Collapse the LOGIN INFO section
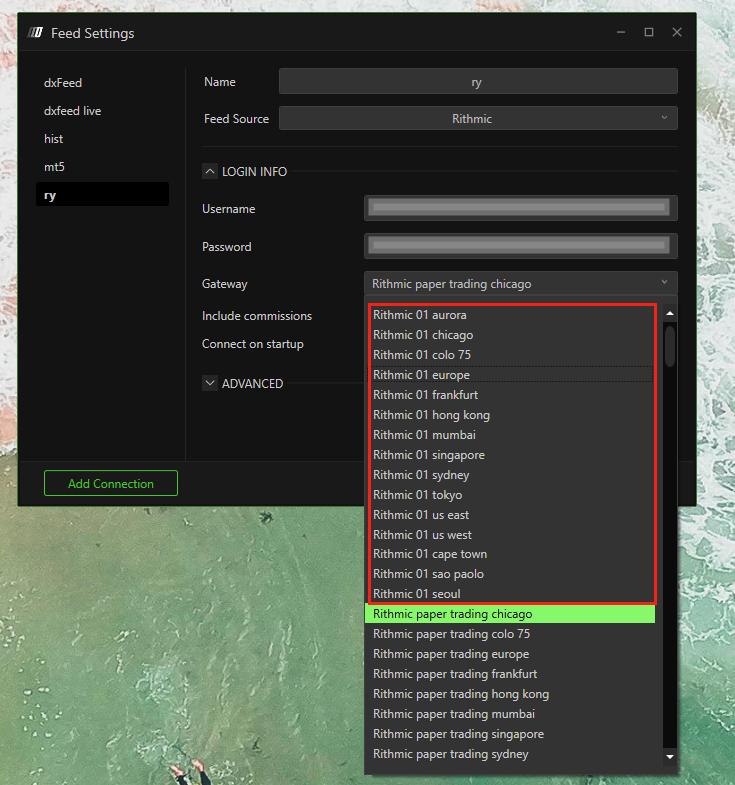The width and height of the screenshot is (735, 785). [210, 172]
